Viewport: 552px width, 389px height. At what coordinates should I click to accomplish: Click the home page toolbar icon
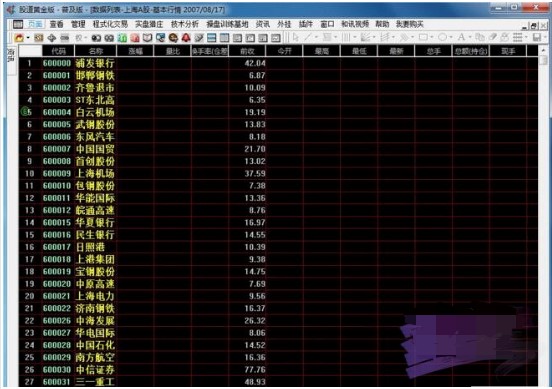tap(19, 38)
